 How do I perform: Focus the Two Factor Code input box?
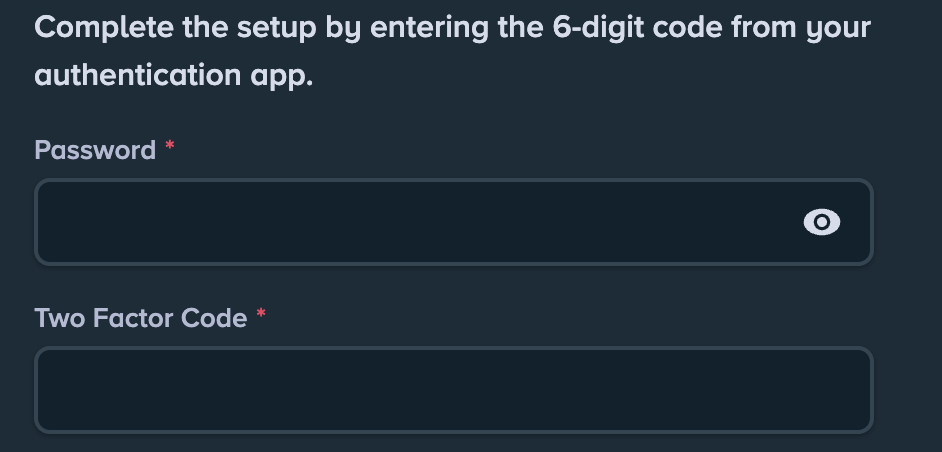(453, 390)
